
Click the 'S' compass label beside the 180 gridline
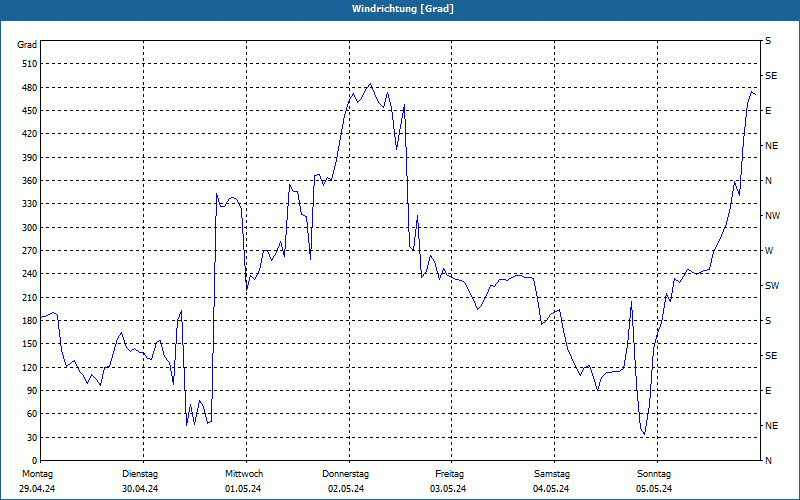pos(768,320)
